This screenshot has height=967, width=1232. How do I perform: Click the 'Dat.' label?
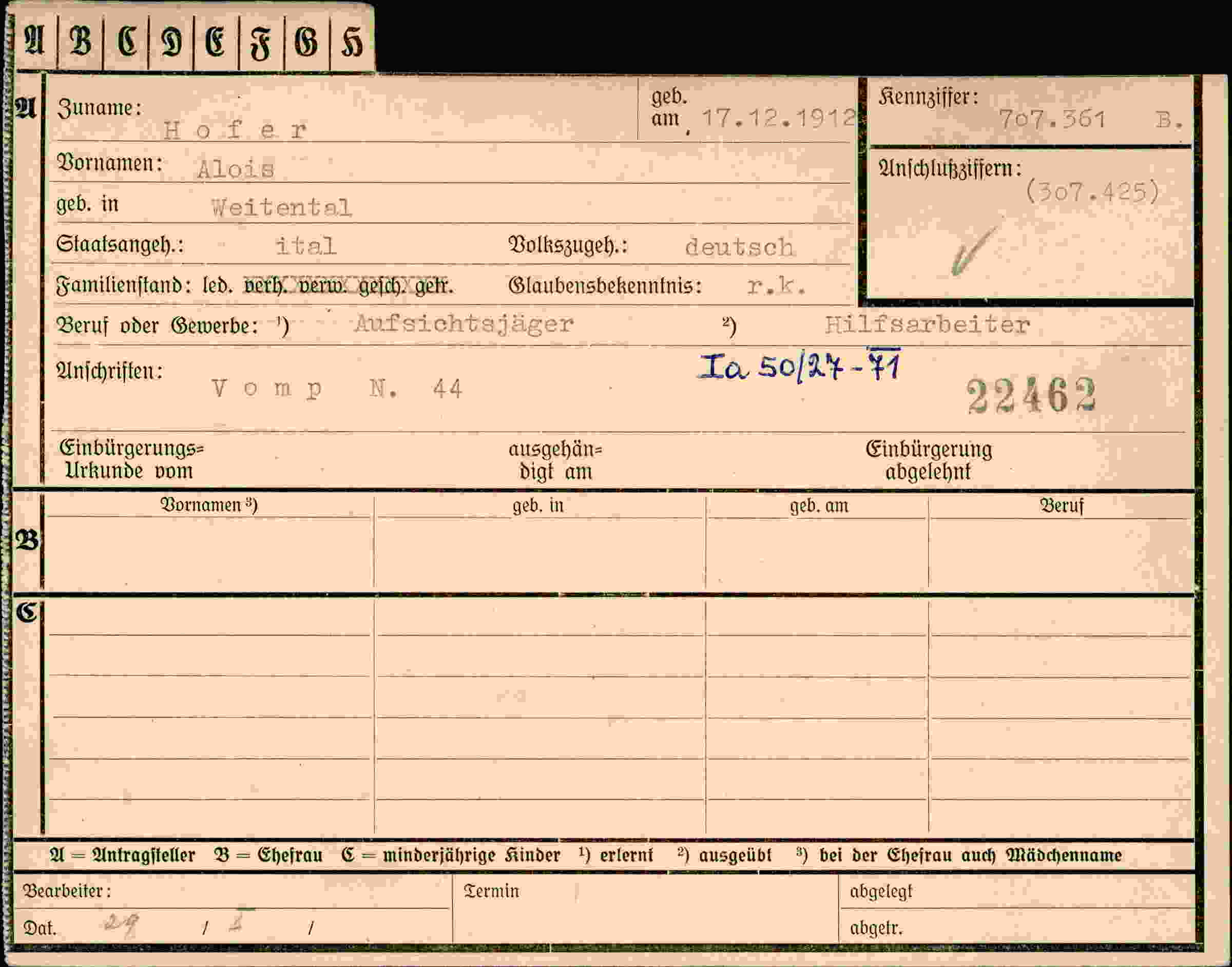coord(40,928)
